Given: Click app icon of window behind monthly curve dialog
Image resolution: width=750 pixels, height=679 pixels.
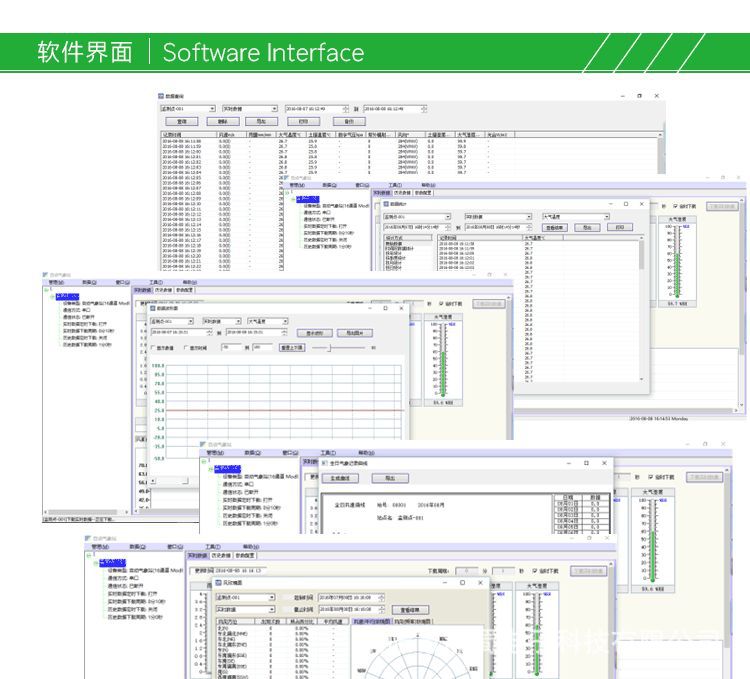Looking at the screenshot, I should point(203,444).
